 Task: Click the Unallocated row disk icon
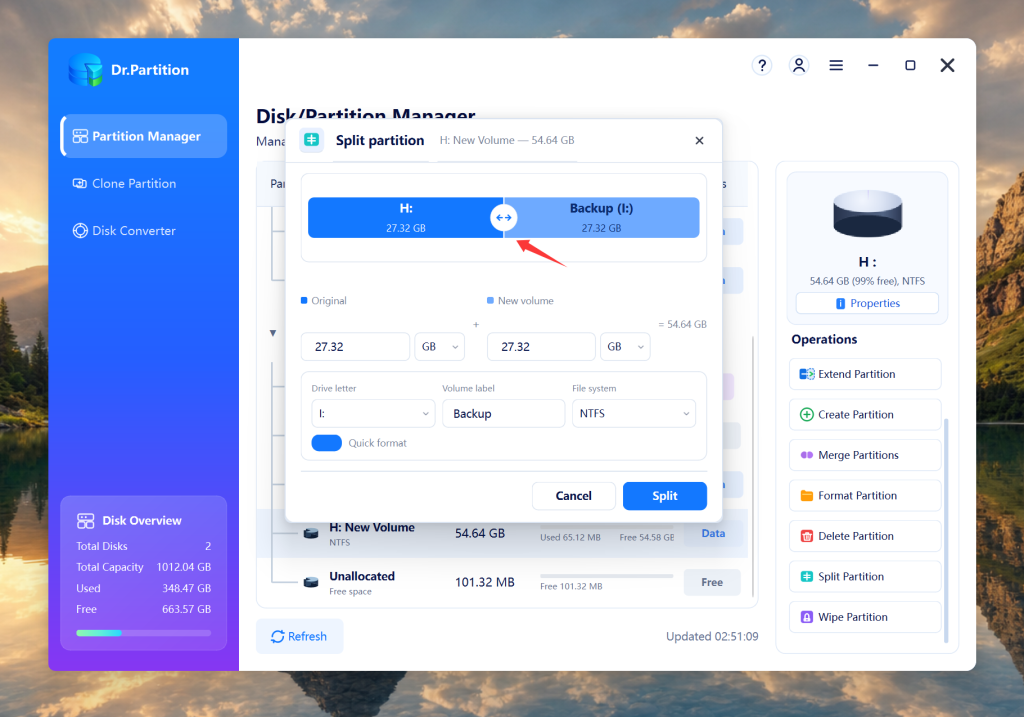pyautogui.click(x=311, y=582)
